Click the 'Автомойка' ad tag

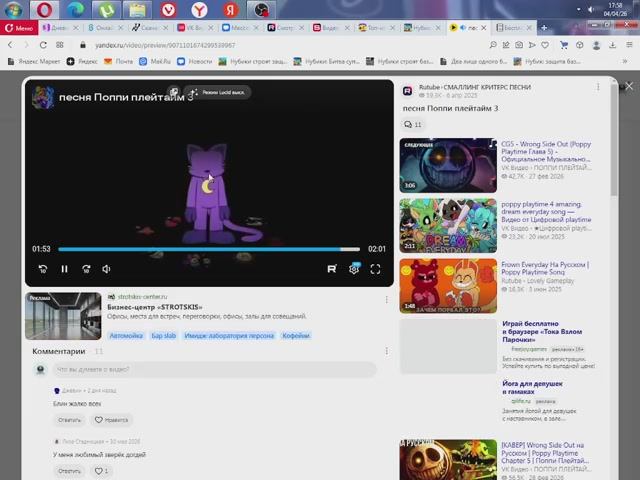(126, 336)
